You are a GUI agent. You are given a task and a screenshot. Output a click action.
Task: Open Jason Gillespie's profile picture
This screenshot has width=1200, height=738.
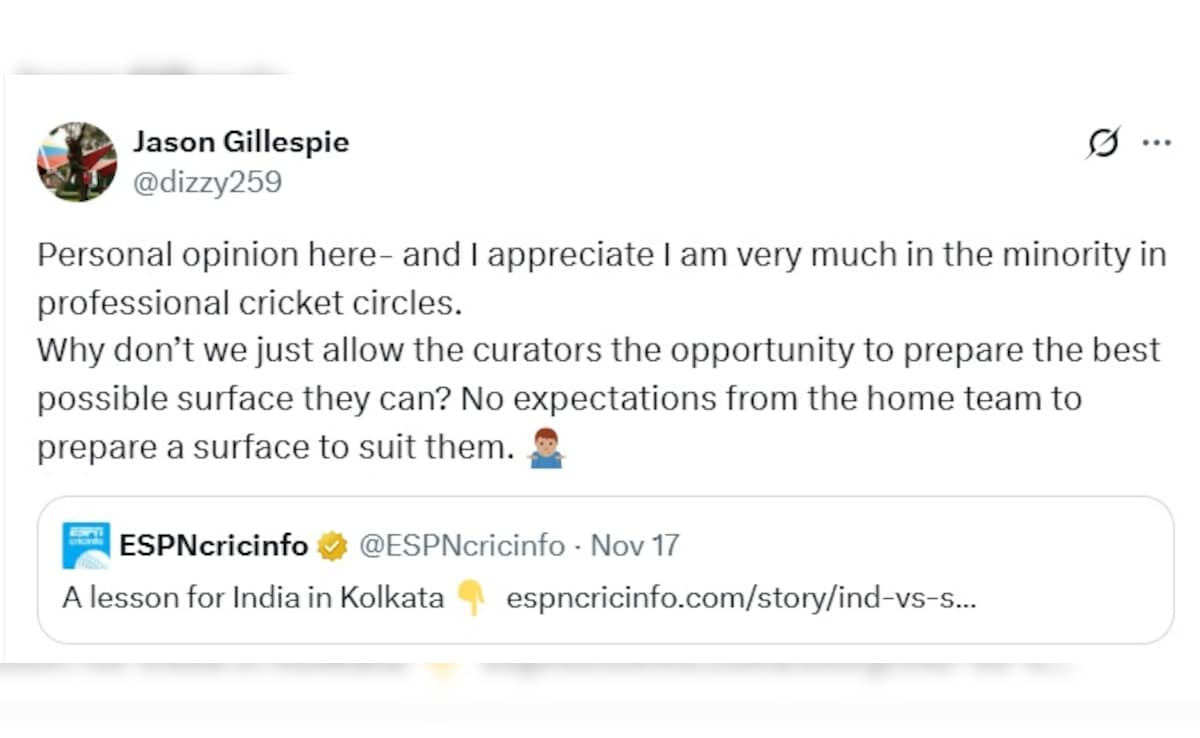coord(77,162)
